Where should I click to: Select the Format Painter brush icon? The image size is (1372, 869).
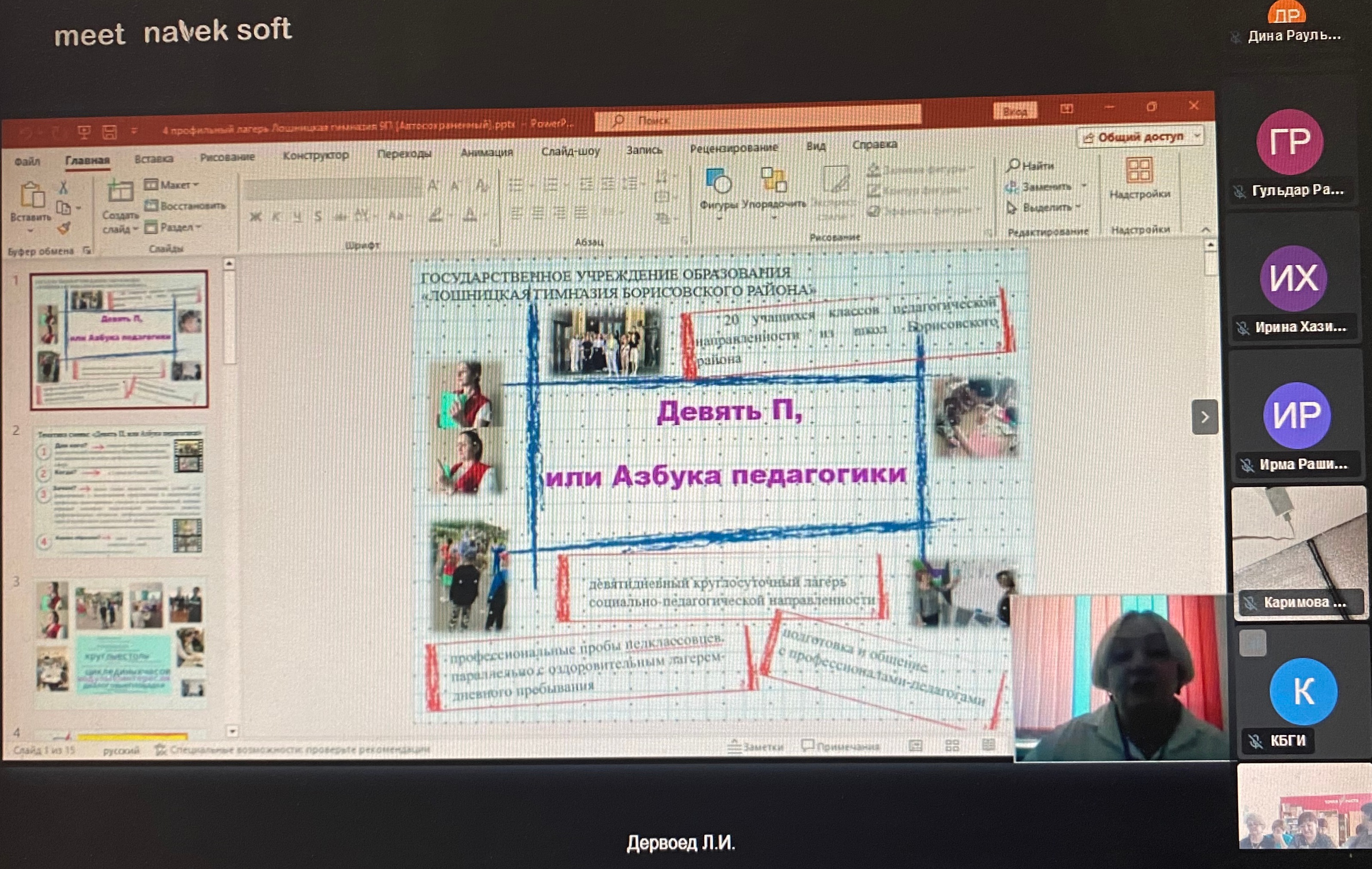[64, 228]
